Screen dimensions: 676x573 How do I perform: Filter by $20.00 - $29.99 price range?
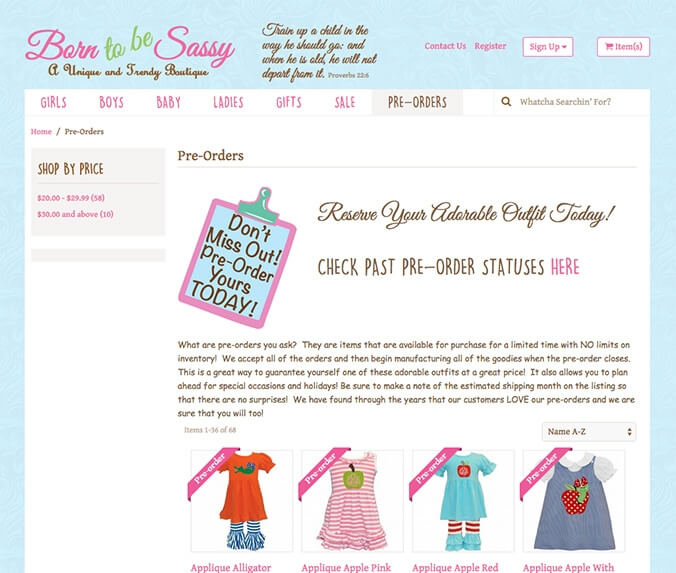coord(71,198)
